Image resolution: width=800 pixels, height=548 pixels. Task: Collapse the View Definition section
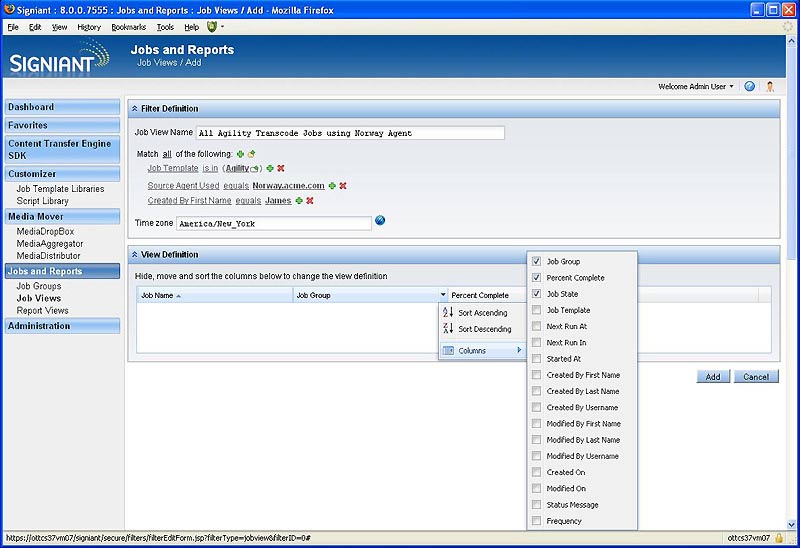tap(134, 254)
